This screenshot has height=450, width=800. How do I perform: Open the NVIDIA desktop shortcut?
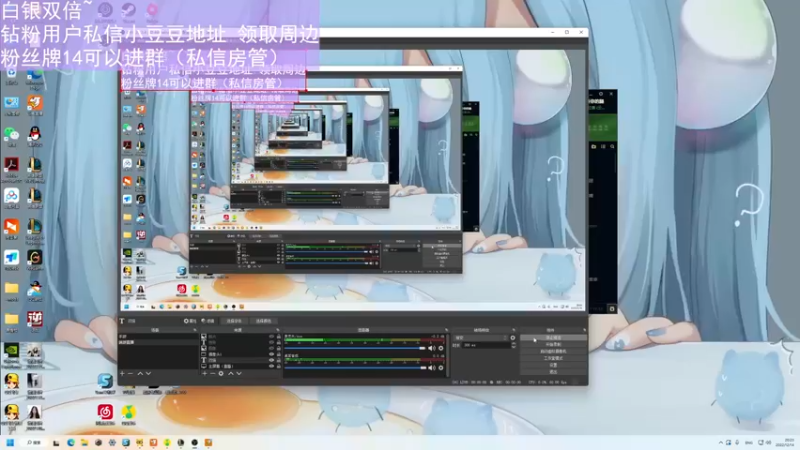(11, 352)
